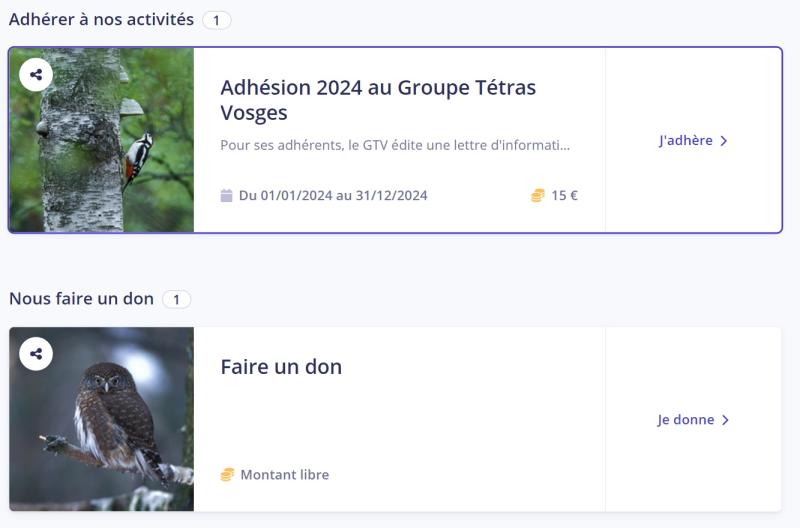Viewport: 800px width, 528px height.
Task: Click share icon on the donation card
Action: [x=36, y=353]
